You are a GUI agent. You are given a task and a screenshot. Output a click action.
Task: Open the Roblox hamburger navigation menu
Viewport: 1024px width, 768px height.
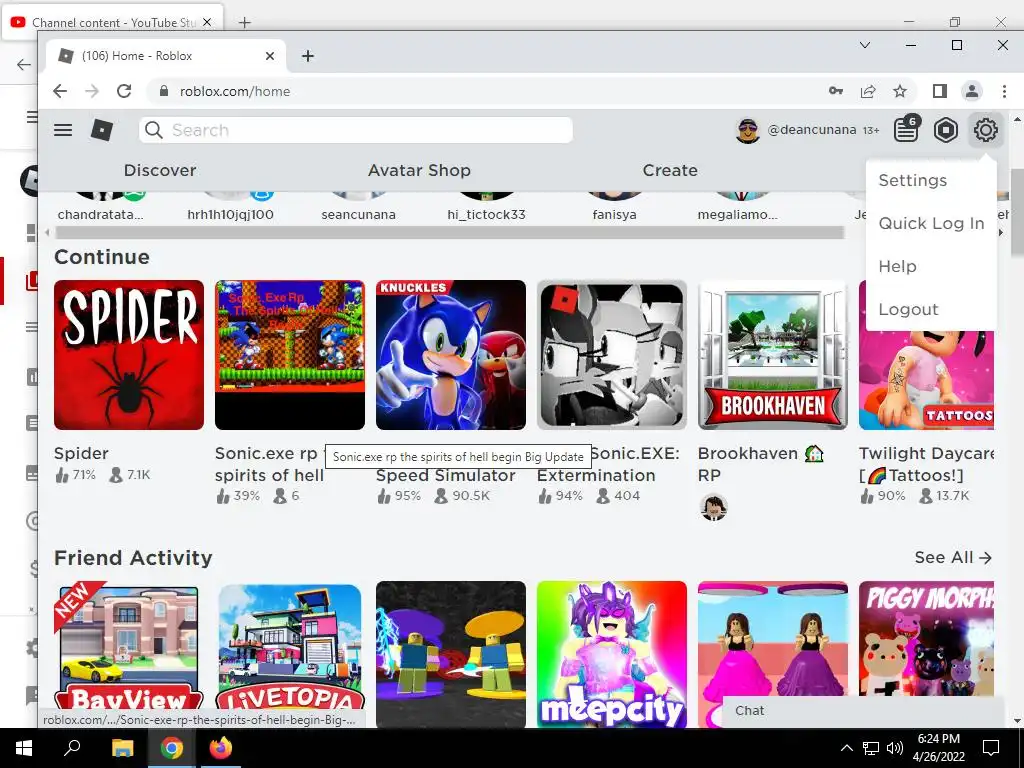[x=63, y=130]
